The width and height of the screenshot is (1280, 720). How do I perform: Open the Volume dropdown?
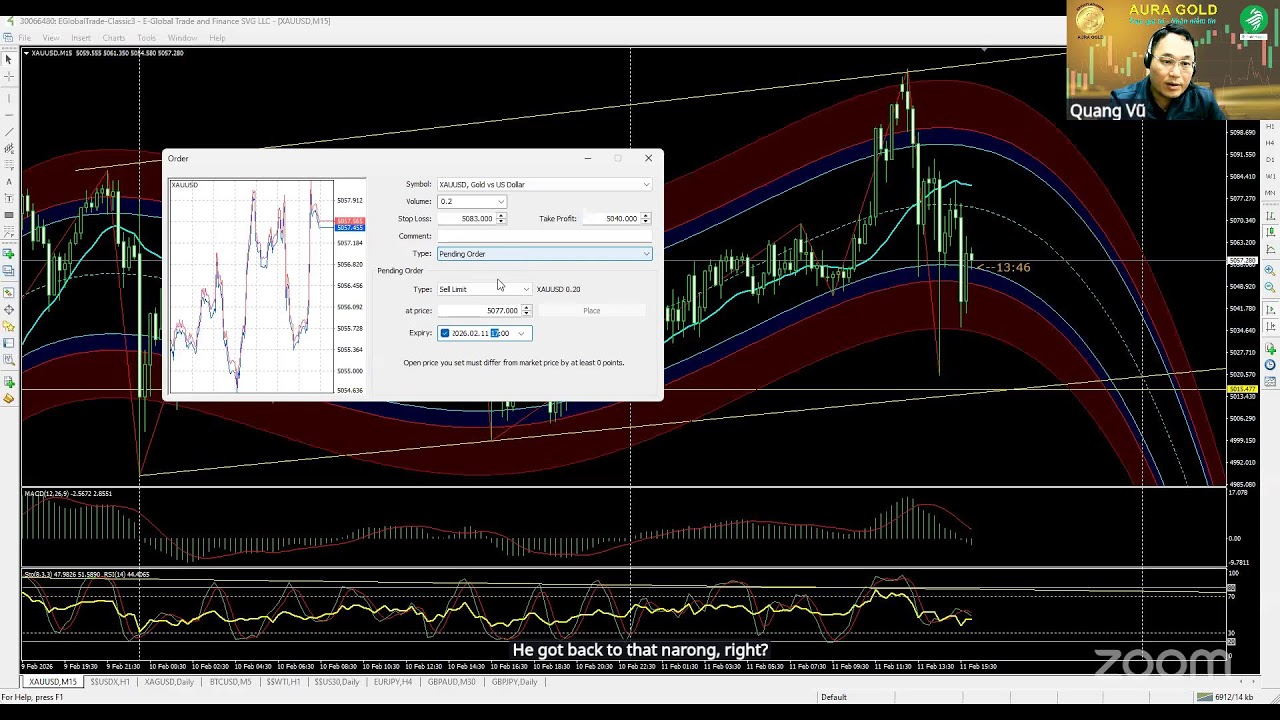(501, 202)
